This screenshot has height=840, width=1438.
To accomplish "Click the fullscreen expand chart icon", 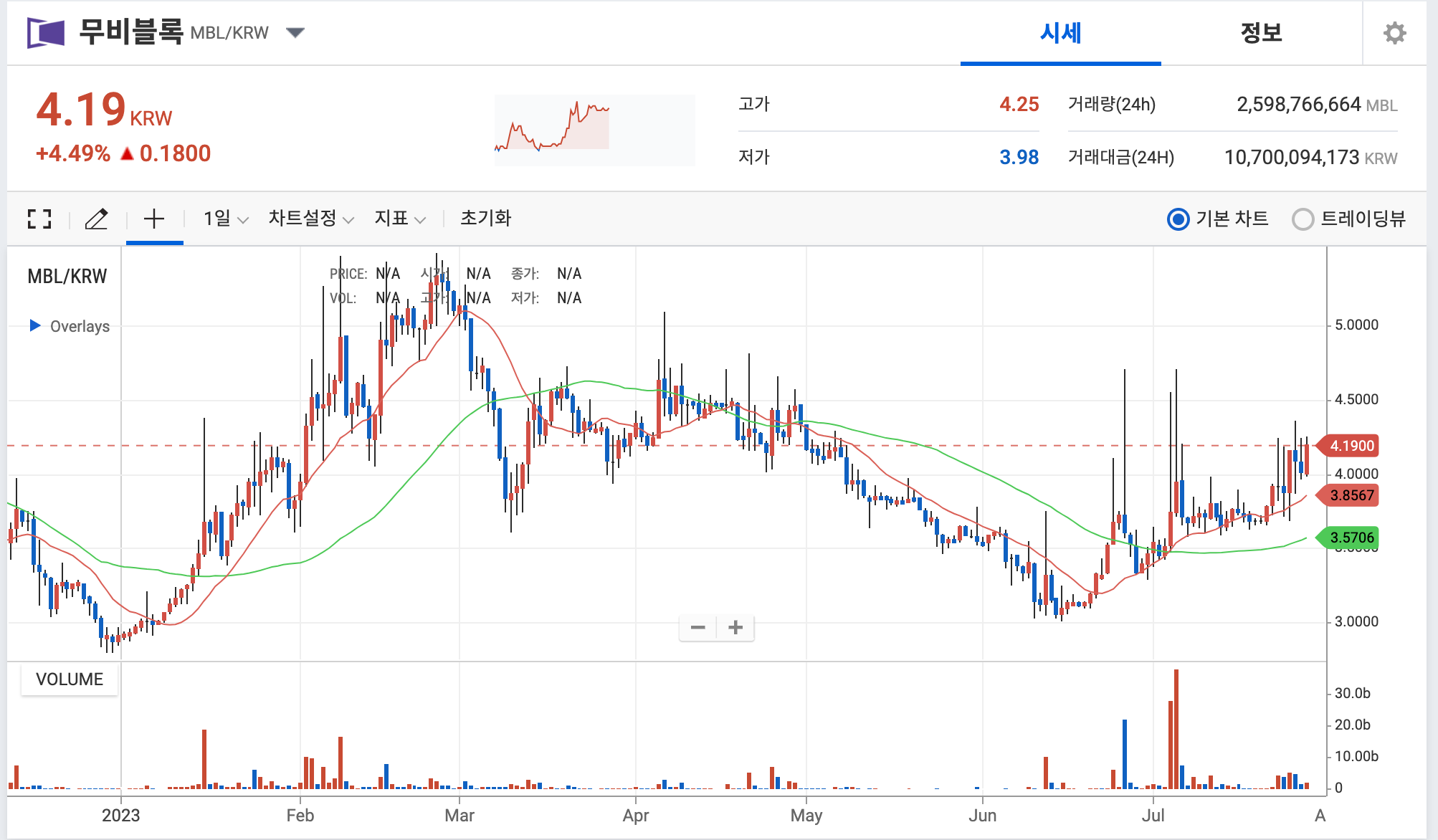I will 39,219.
